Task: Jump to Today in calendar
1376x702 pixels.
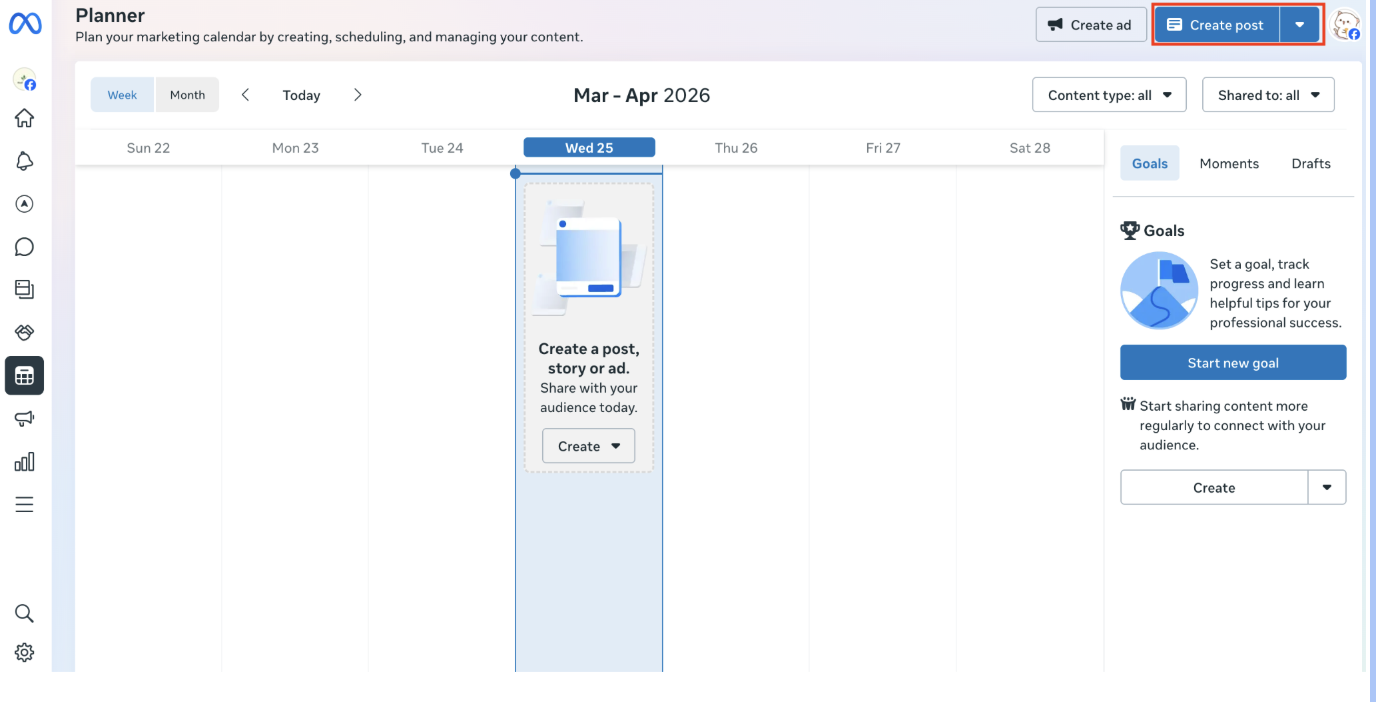Action: coord(301,95)
